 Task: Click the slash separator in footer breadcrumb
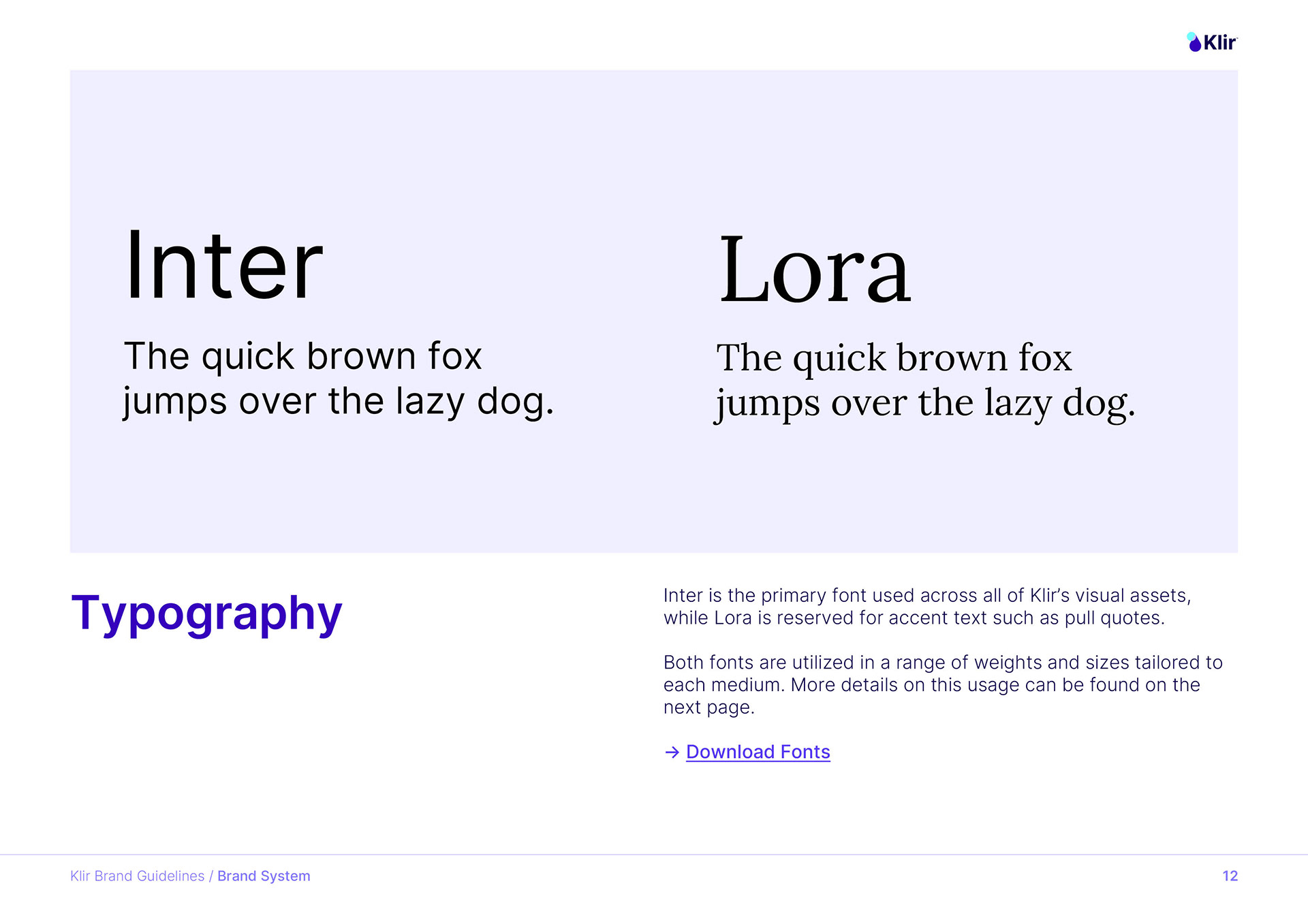[x=211, y=876]
